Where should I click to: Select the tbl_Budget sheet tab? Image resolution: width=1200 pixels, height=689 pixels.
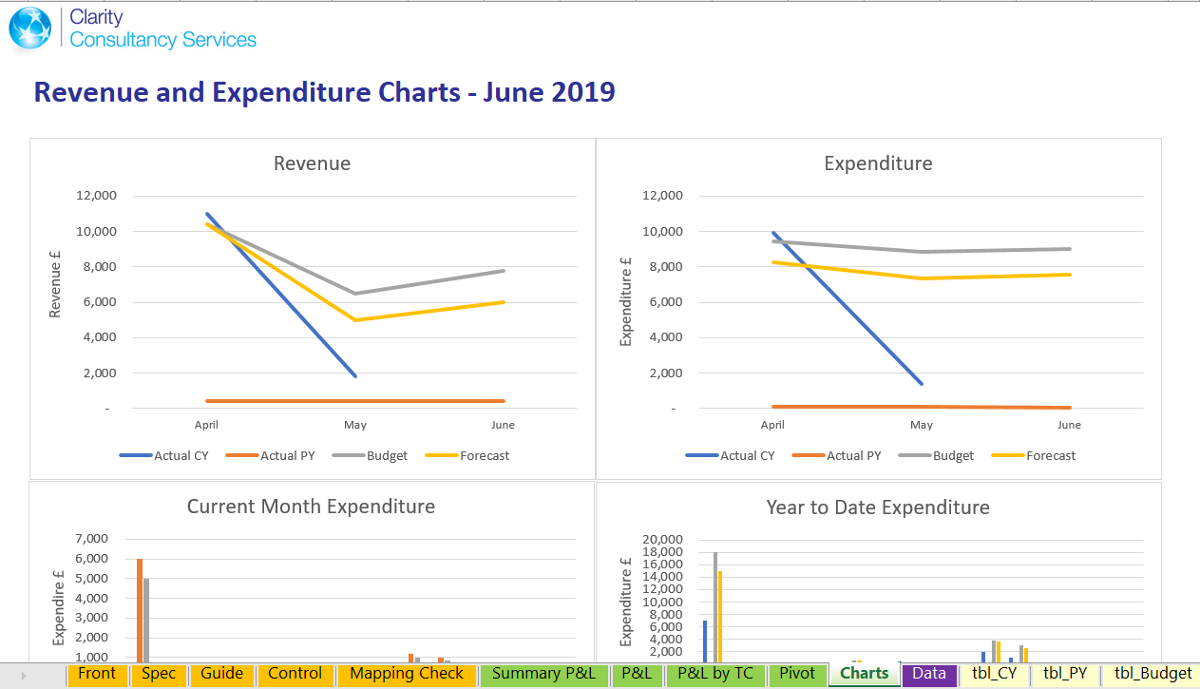1152,674
